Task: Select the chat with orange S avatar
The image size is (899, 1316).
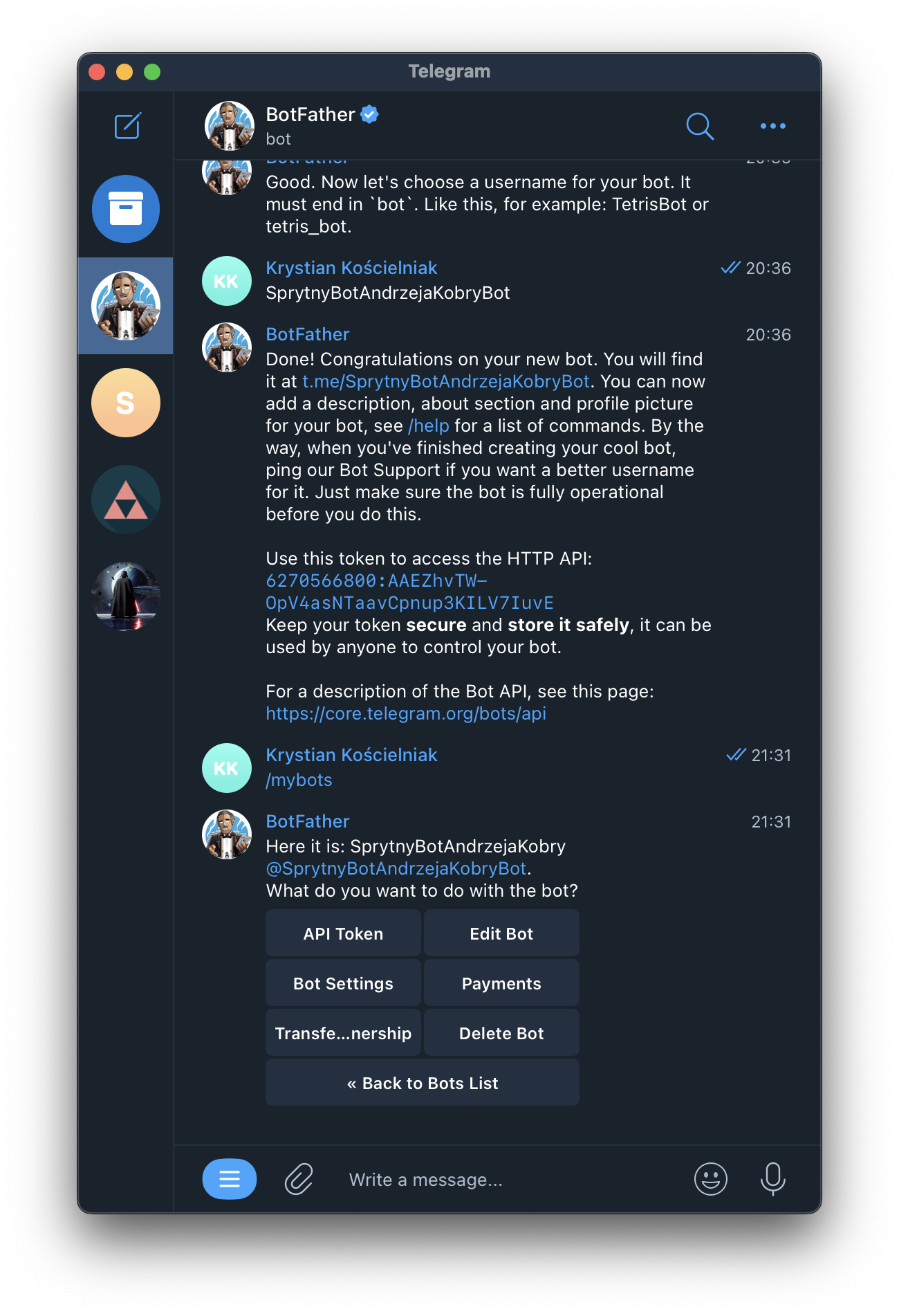Action: pyautogui.click(x=126, y=403)
